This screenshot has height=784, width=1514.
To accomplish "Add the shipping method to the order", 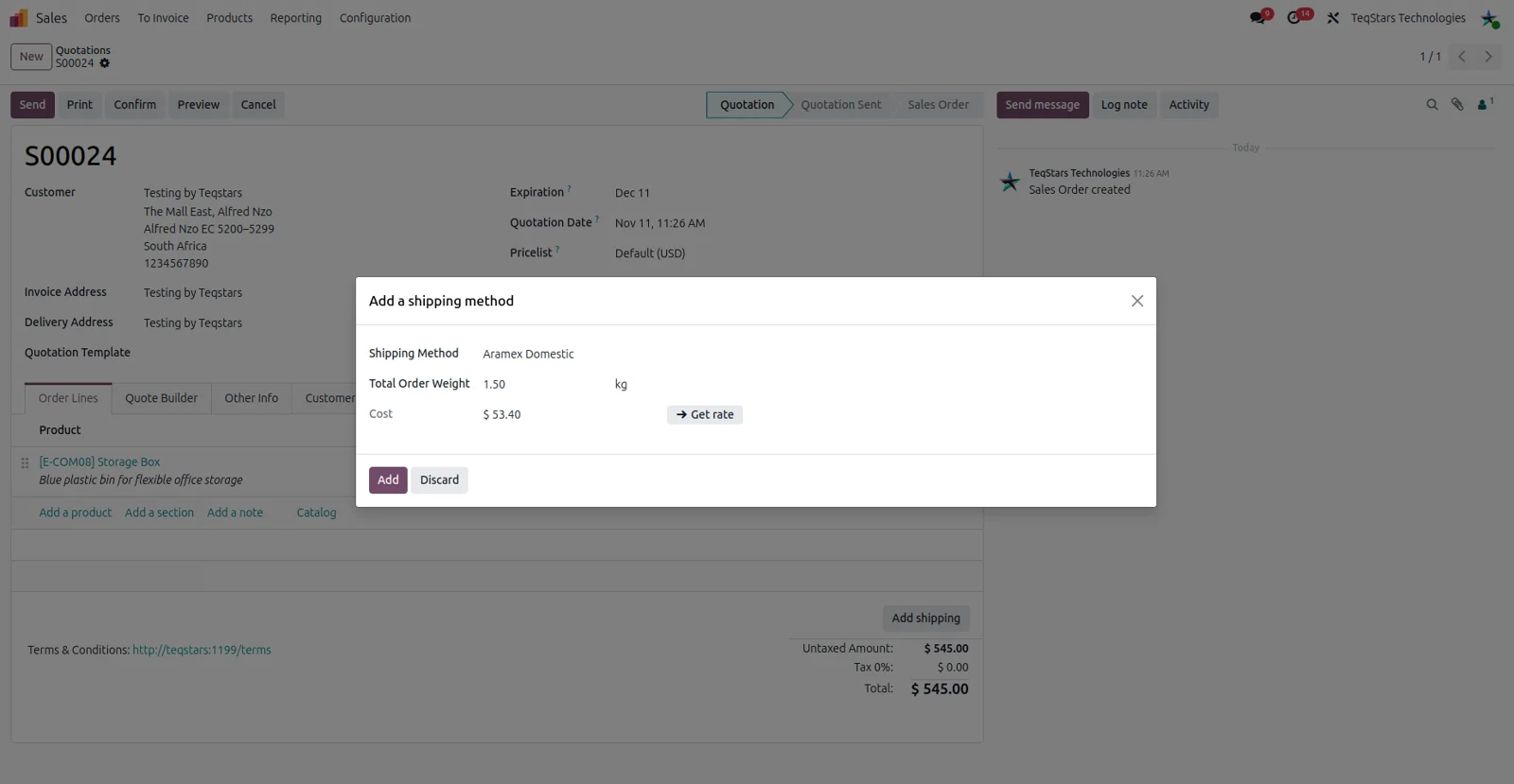I will coord(388,479).
